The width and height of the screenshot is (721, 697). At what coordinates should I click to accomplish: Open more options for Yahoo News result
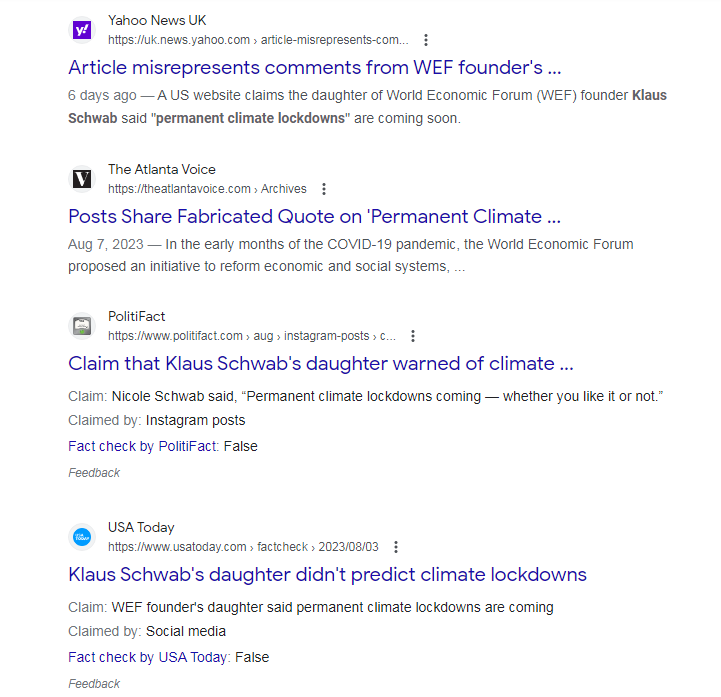426,40
